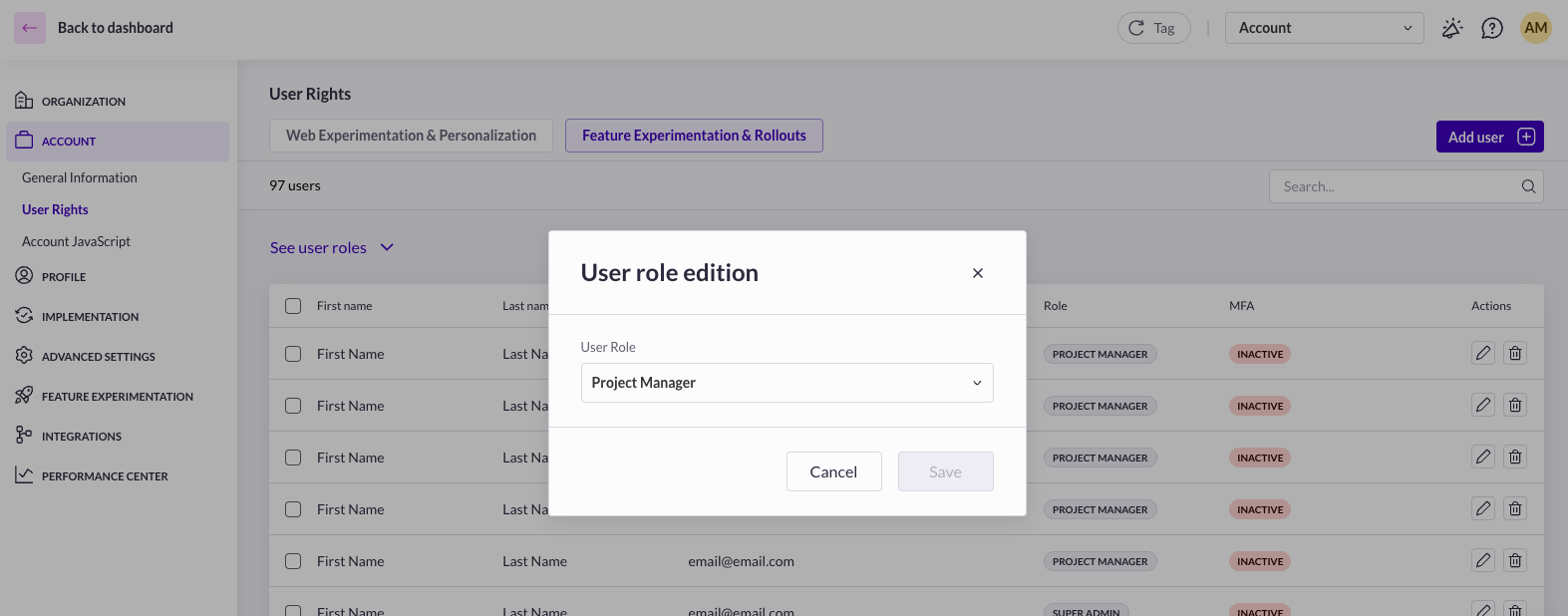Open the notifications light icon
The width and height of the screenshot is (1568, 616).
(1451, 28)
